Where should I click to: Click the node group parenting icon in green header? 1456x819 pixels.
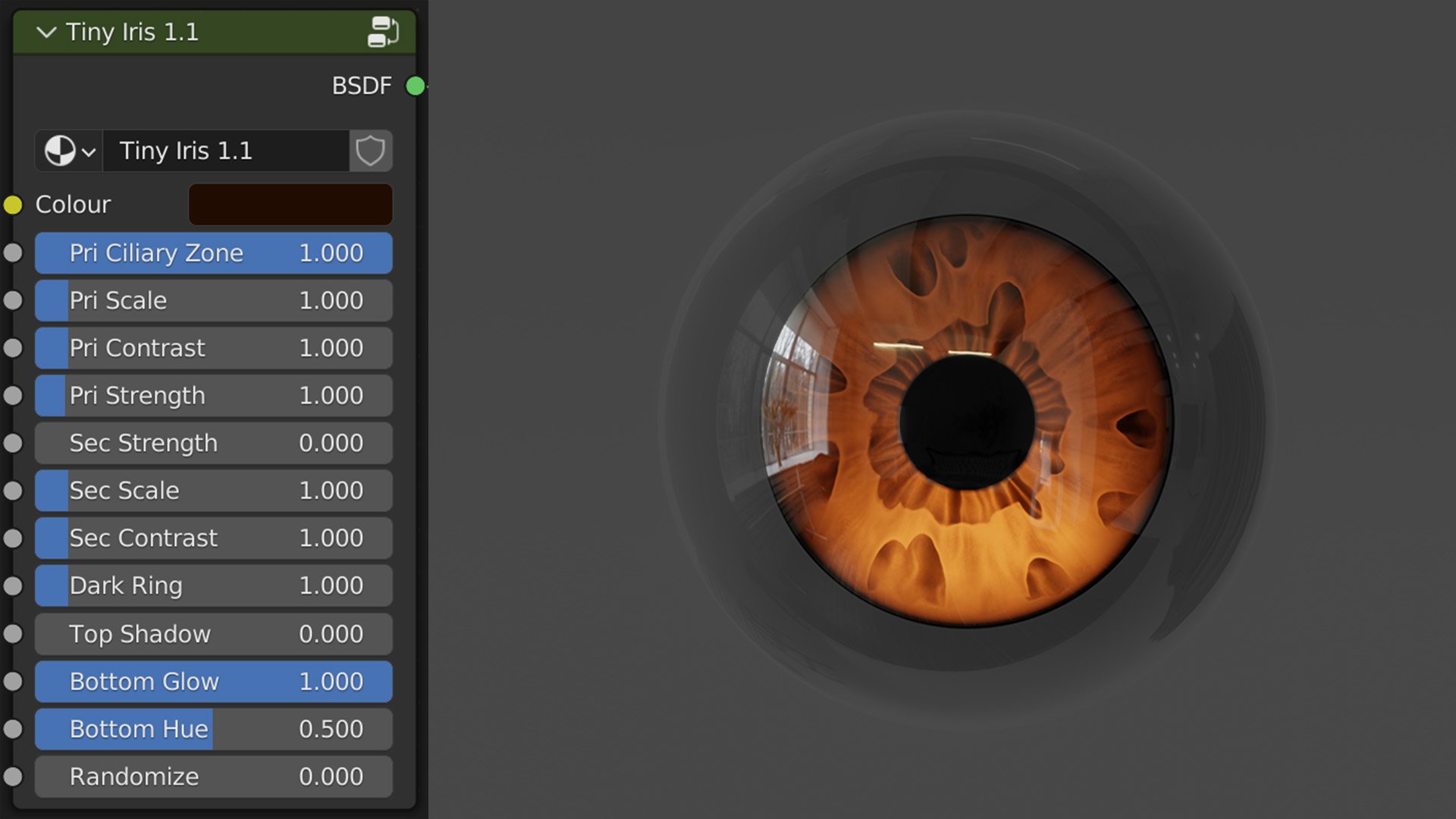(x=383, y=32)
